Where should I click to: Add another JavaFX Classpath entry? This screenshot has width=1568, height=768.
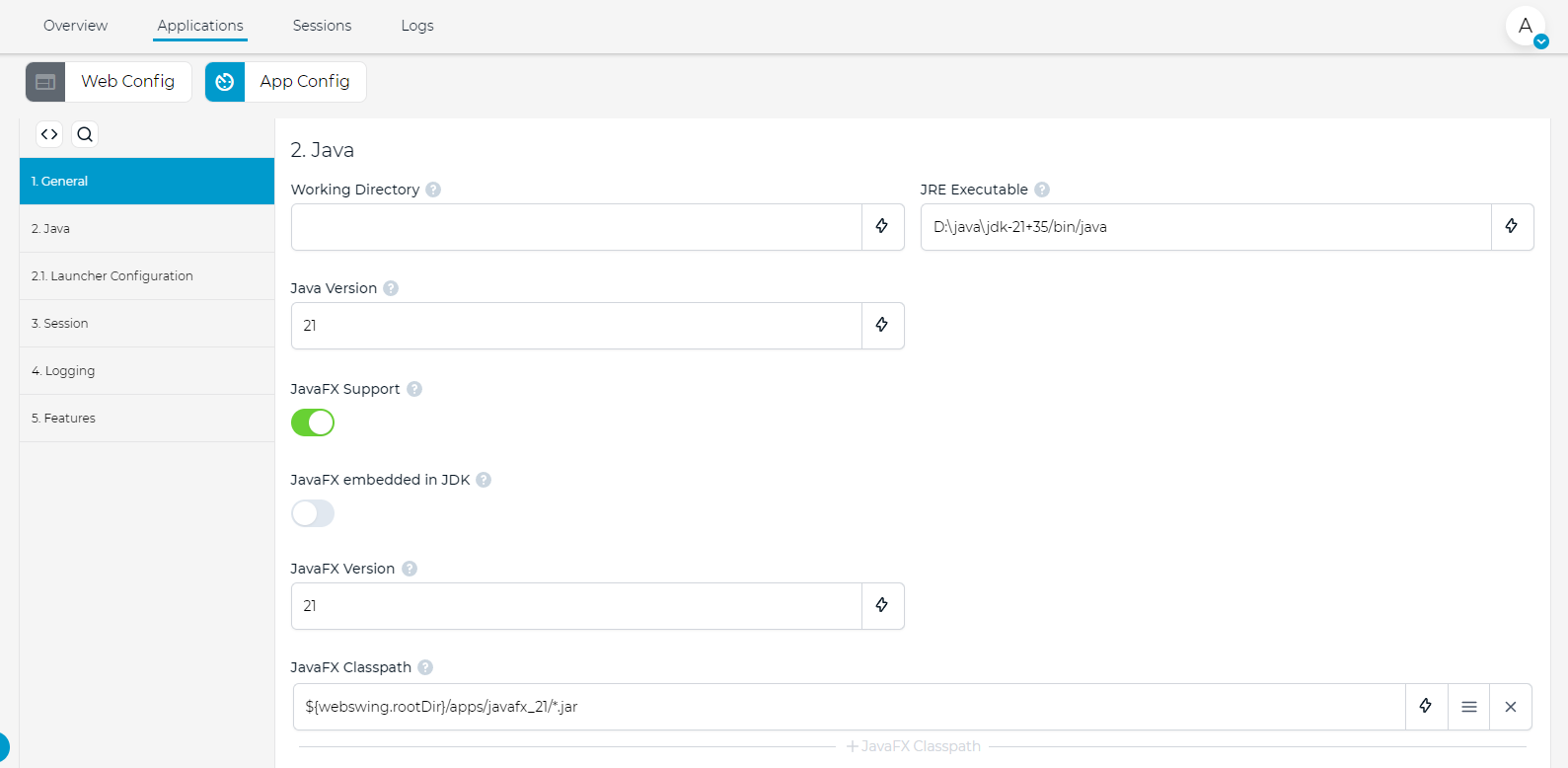click(x=914, y=746)
